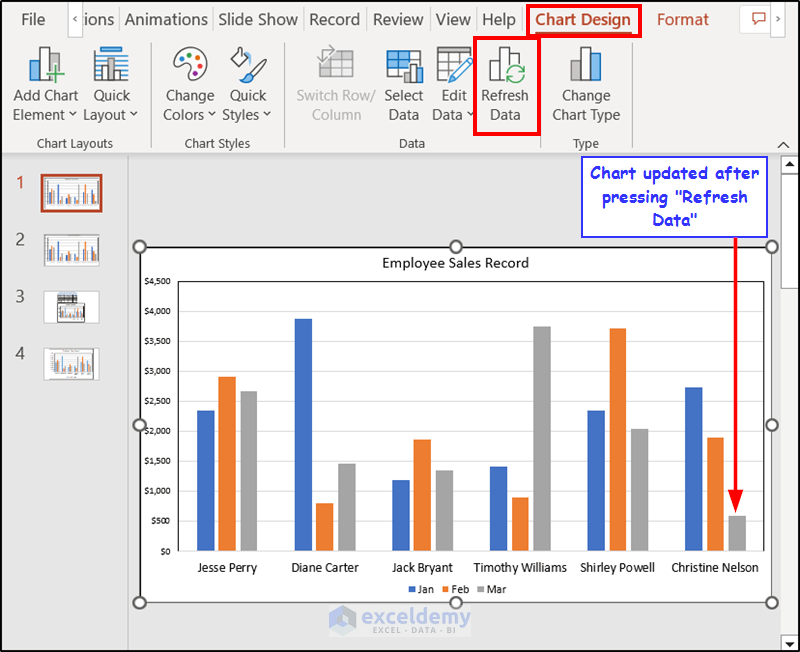Select slide 3 thumbnail

(71, 307)
